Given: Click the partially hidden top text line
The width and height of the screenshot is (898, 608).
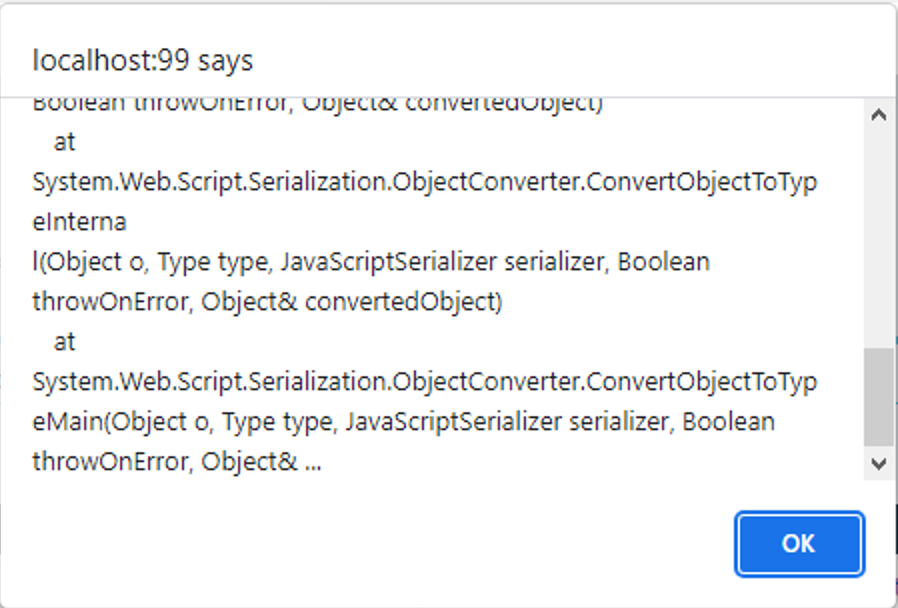Looking at the screenshot, I should click(x=317, y=103).
